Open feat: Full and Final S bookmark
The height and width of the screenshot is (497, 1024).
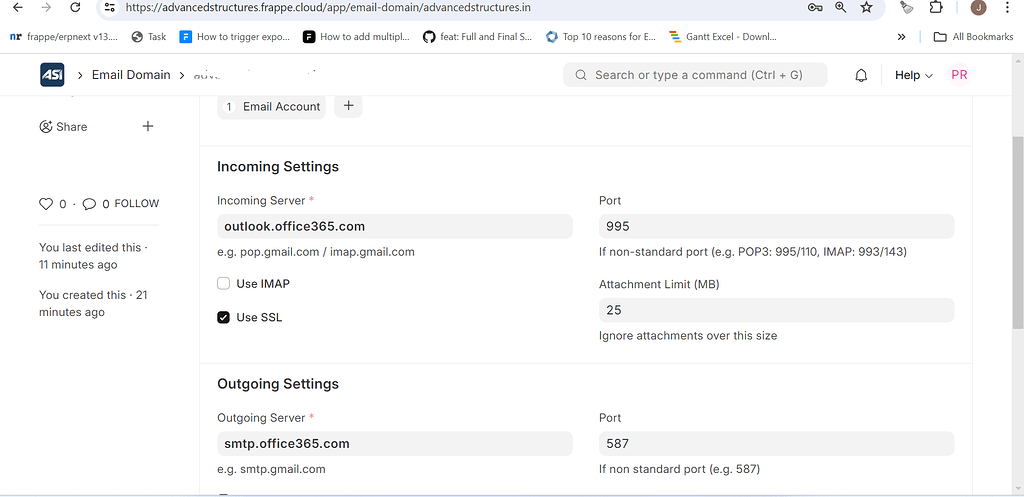click(477, 37)
